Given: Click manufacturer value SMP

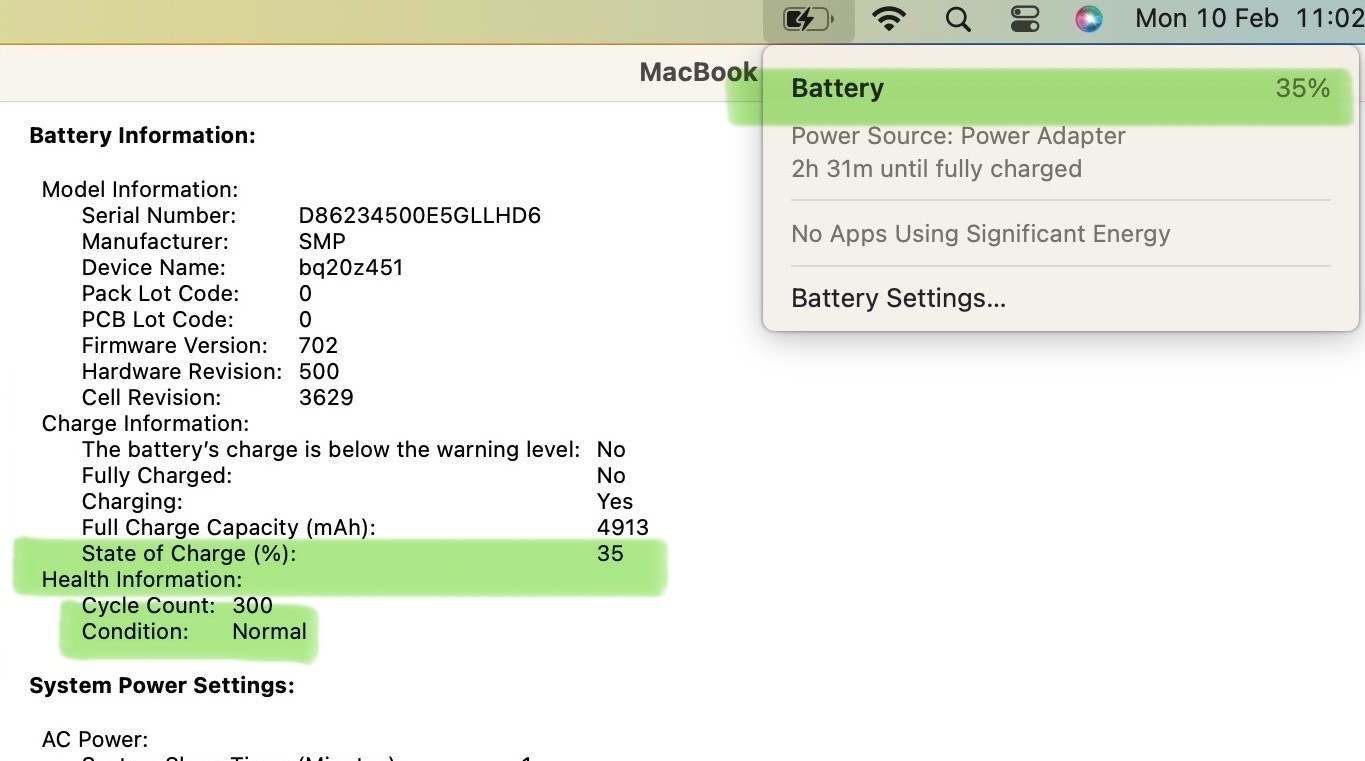Looking at the screenshot, I should point(322,241).
